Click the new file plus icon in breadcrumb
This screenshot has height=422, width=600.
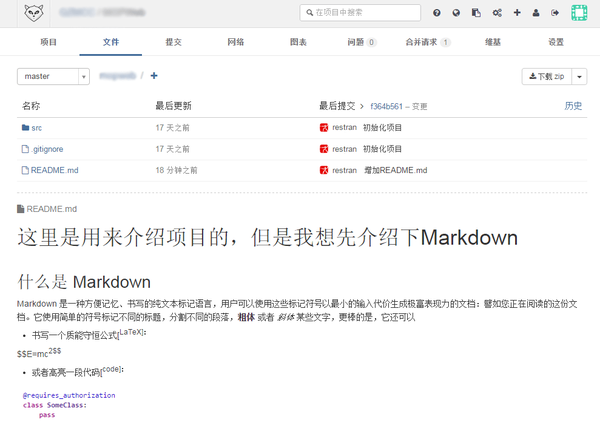point(154,75)
